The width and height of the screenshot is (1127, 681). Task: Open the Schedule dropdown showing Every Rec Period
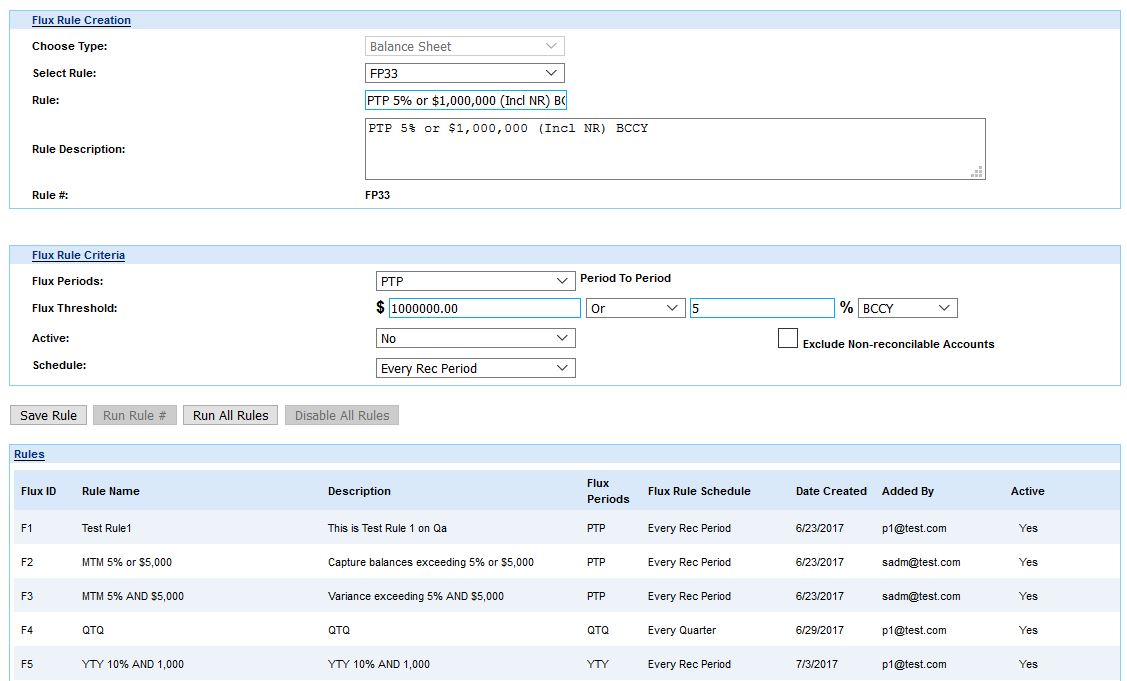coord(474,368)
